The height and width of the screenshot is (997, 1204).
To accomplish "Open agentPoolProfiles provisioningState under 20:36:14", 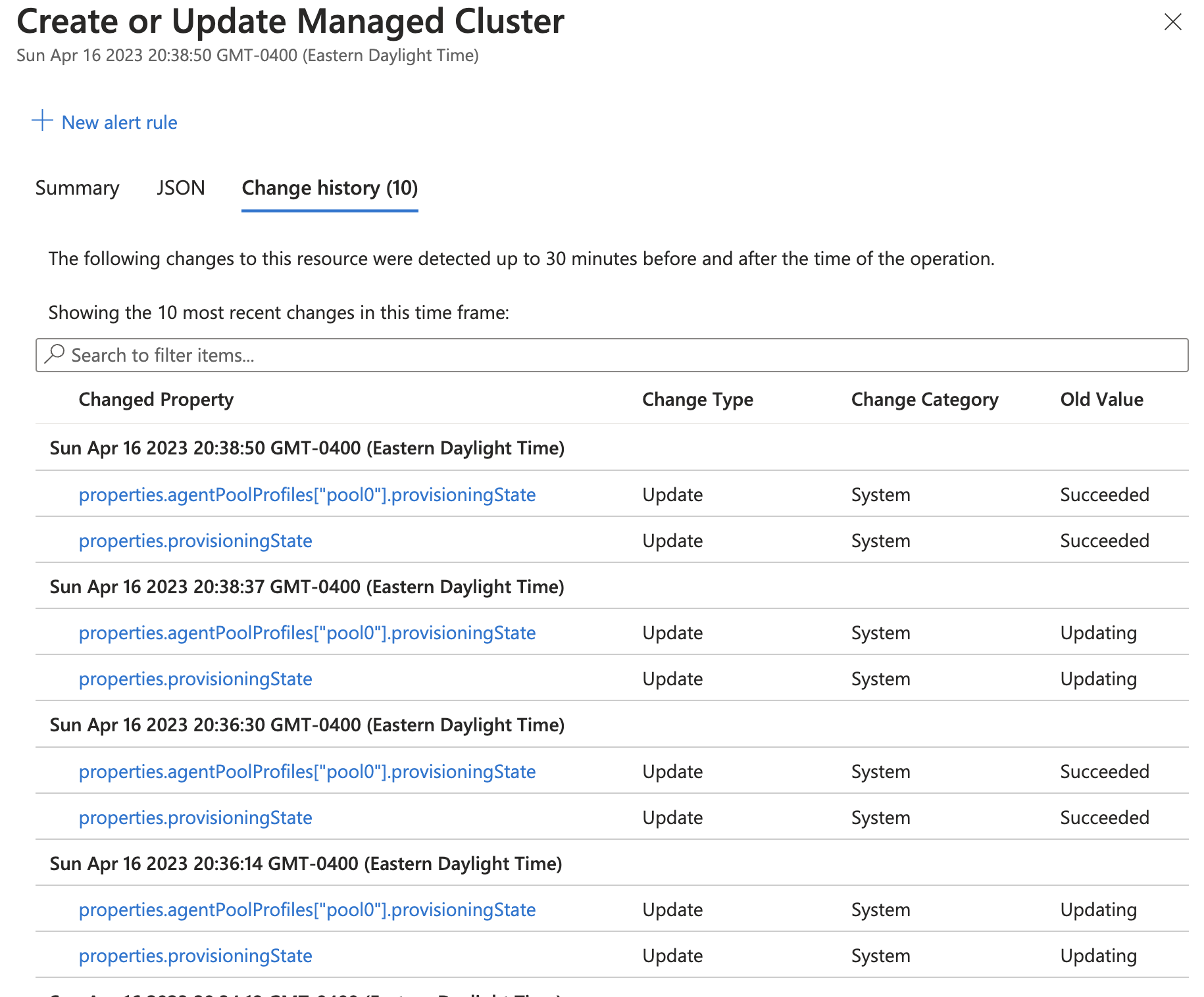I will pyautogui.click(x=307, y=910).
